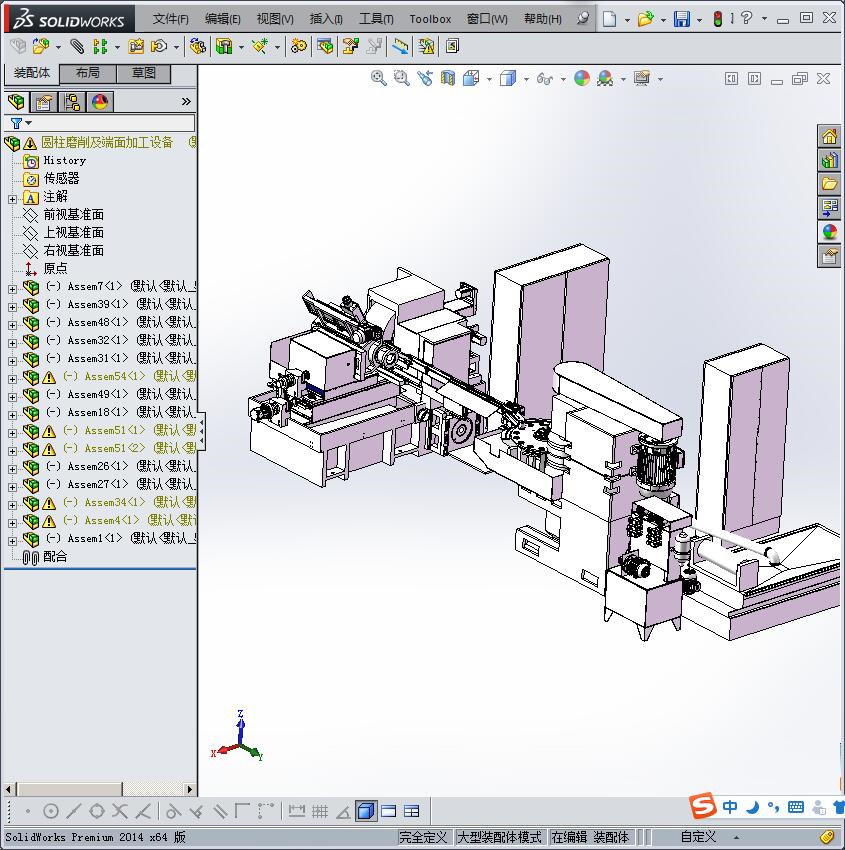Select the 前视基准面 plane in tree
This screenshot has width=845, height=850.
(x=73, y=215)
